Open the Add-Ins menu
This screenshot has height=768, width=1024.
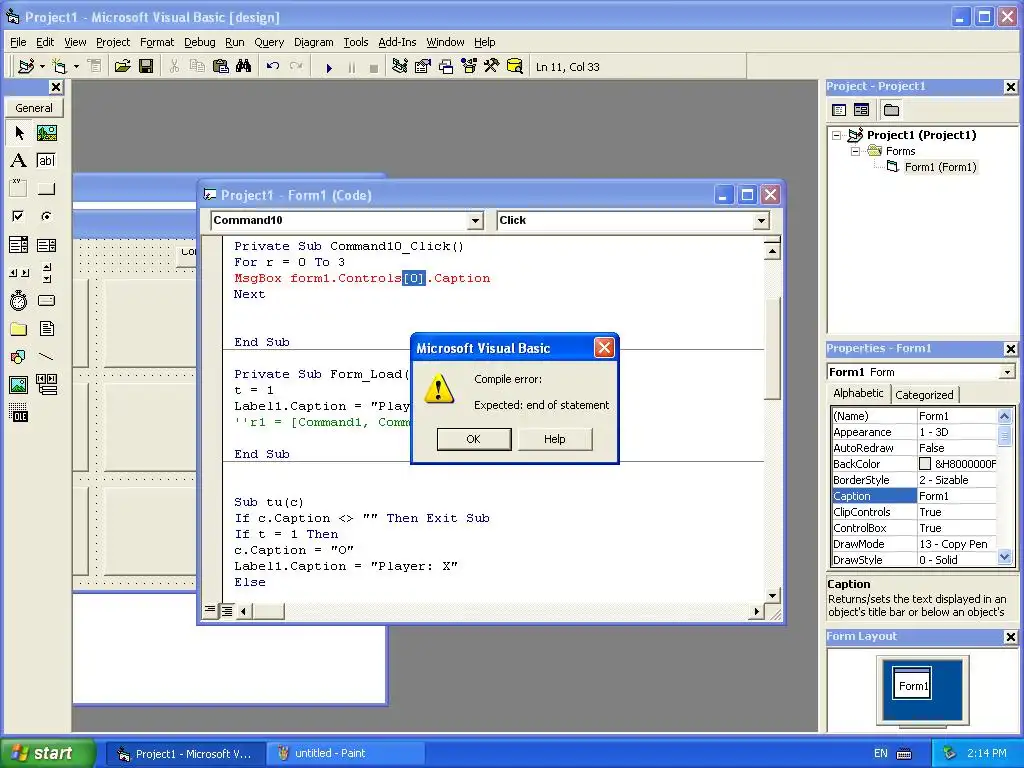click(397, 42)
